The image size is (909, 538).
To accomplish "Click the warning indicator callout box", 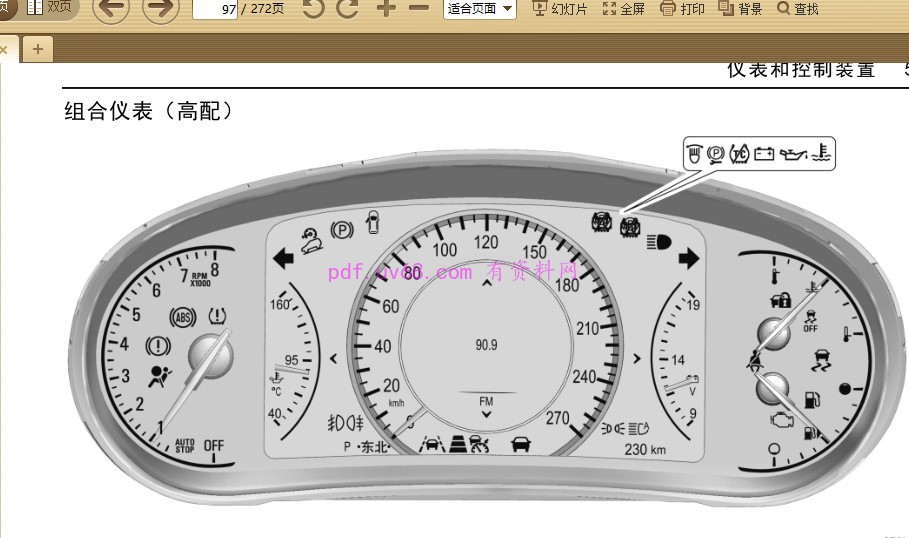I will point(758,153).
